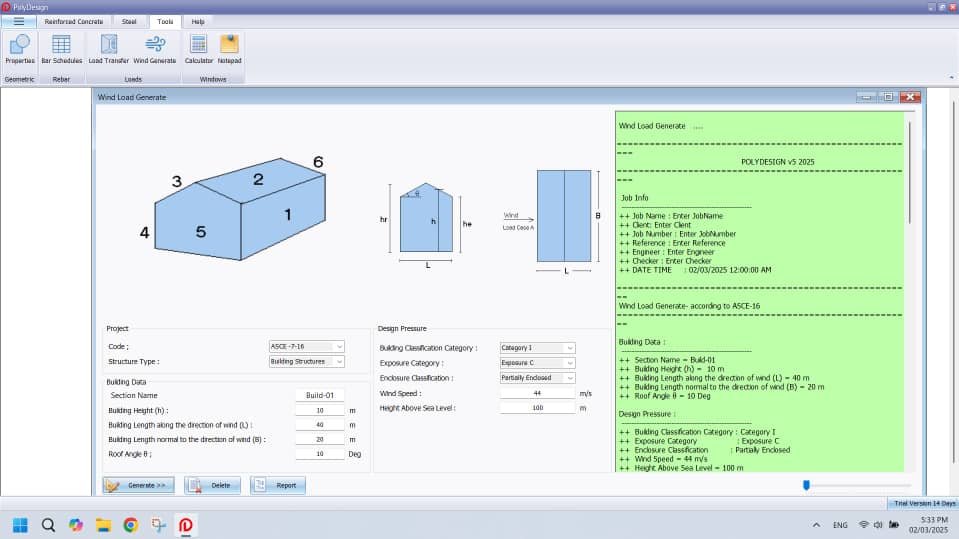This screenshot has height=539, width=959.
Task: Edit the Roof Angle field
Action: (319, 454)
